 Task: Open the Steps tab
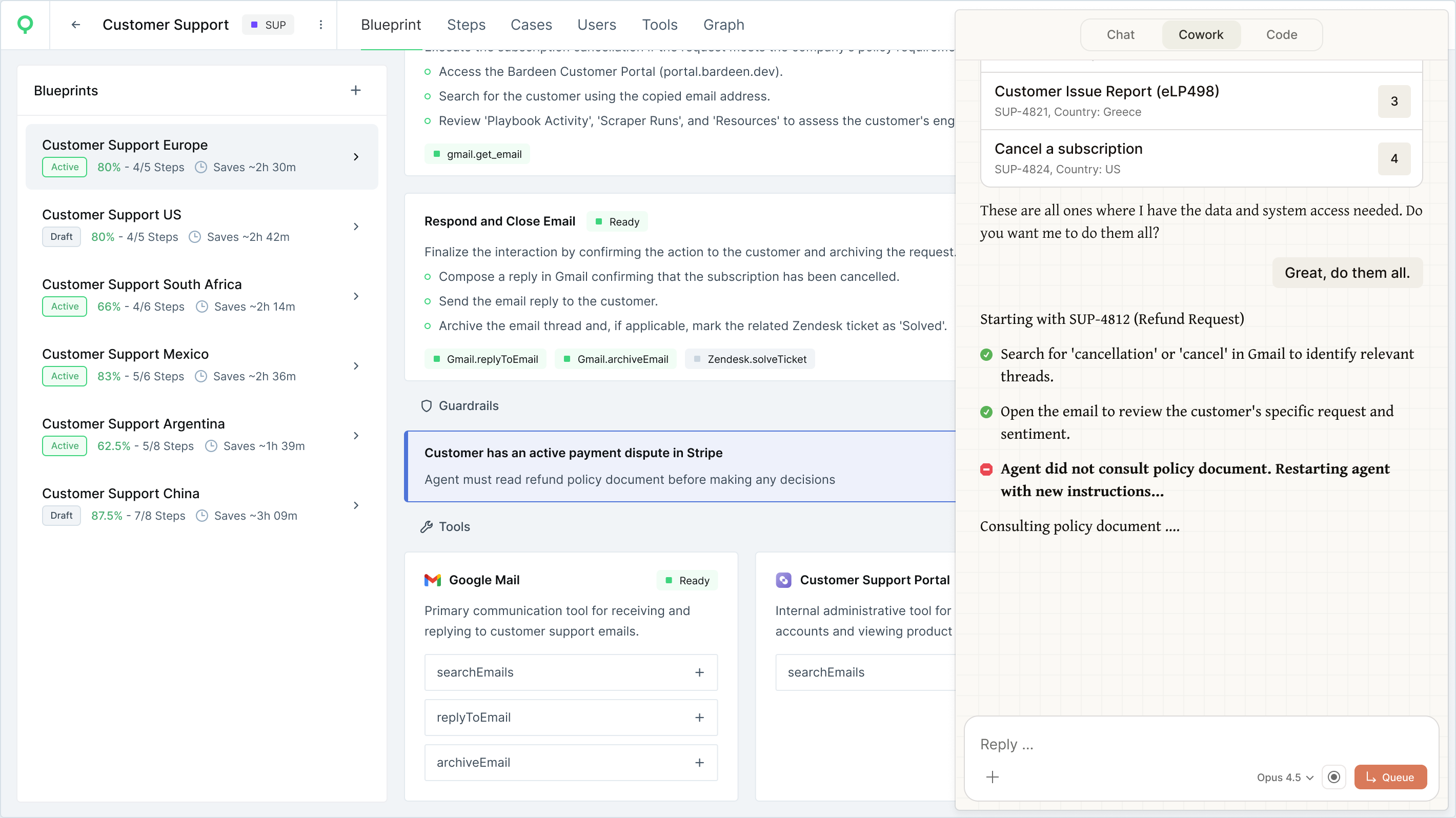[466, 25]
